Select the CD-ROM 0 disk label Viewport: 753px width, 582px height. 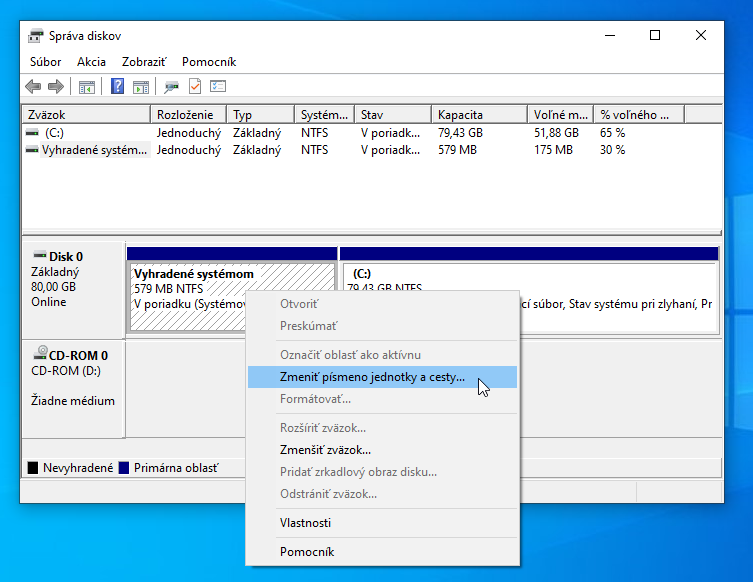[x=71, y=355]
